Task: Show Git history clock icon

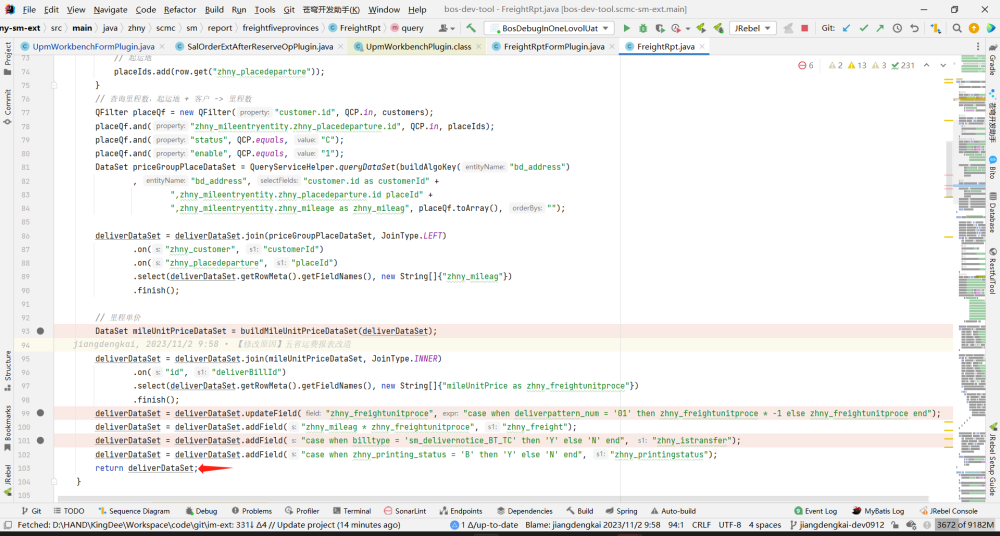Action: click(897, 28)
